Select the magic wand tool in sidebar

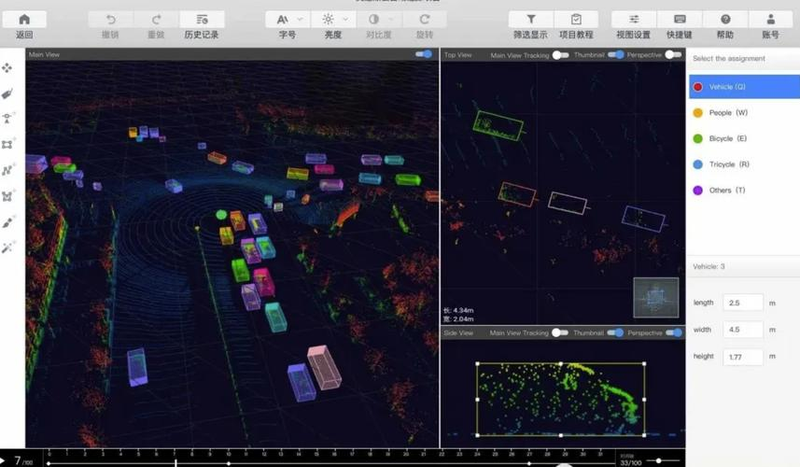point(9,246)
